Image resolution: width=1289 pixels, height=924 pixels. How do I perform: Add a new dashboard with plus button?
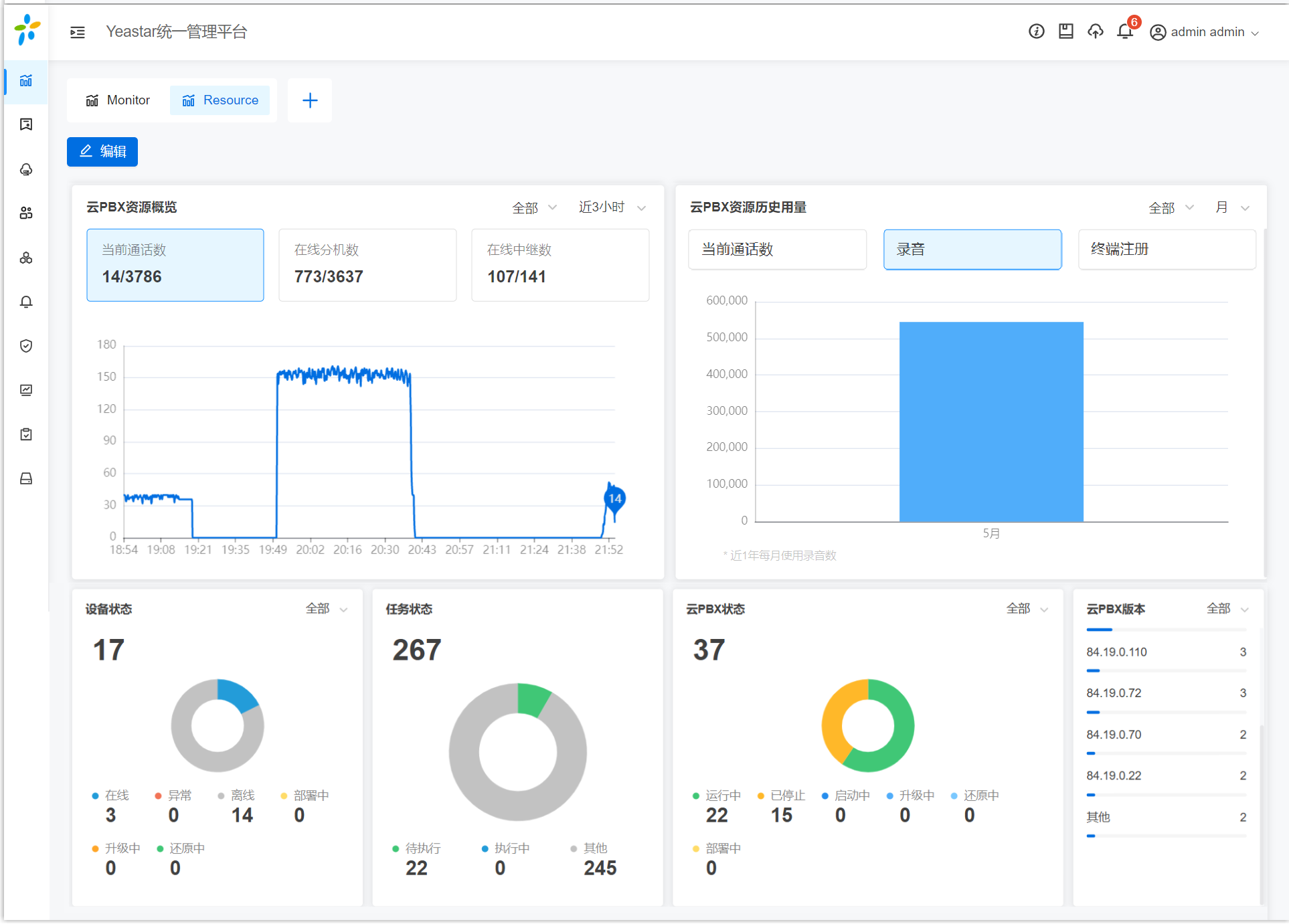pyautogui.click(x=310, y=100)
